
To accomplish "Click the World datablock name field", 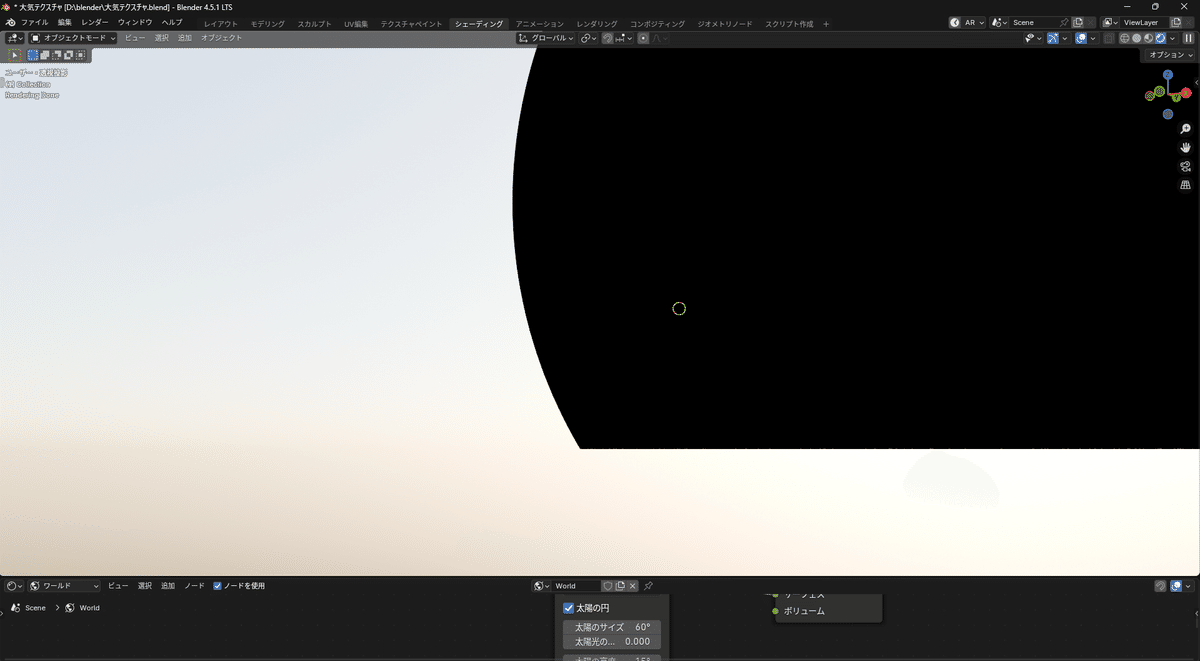I will (577, 586).
